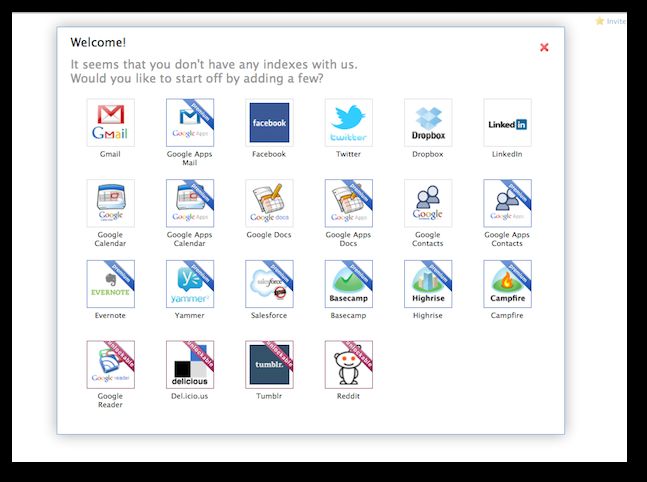The image size is (647, 482).
Task: Pick the Google Docs icon
Action: pyautogui.click(x=269, y=203)
